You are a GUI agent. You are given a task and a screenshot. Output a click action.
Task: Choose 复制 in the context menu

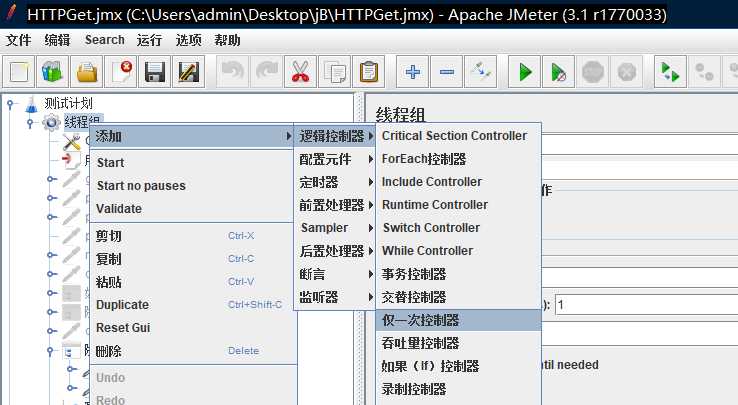[192, 259]
